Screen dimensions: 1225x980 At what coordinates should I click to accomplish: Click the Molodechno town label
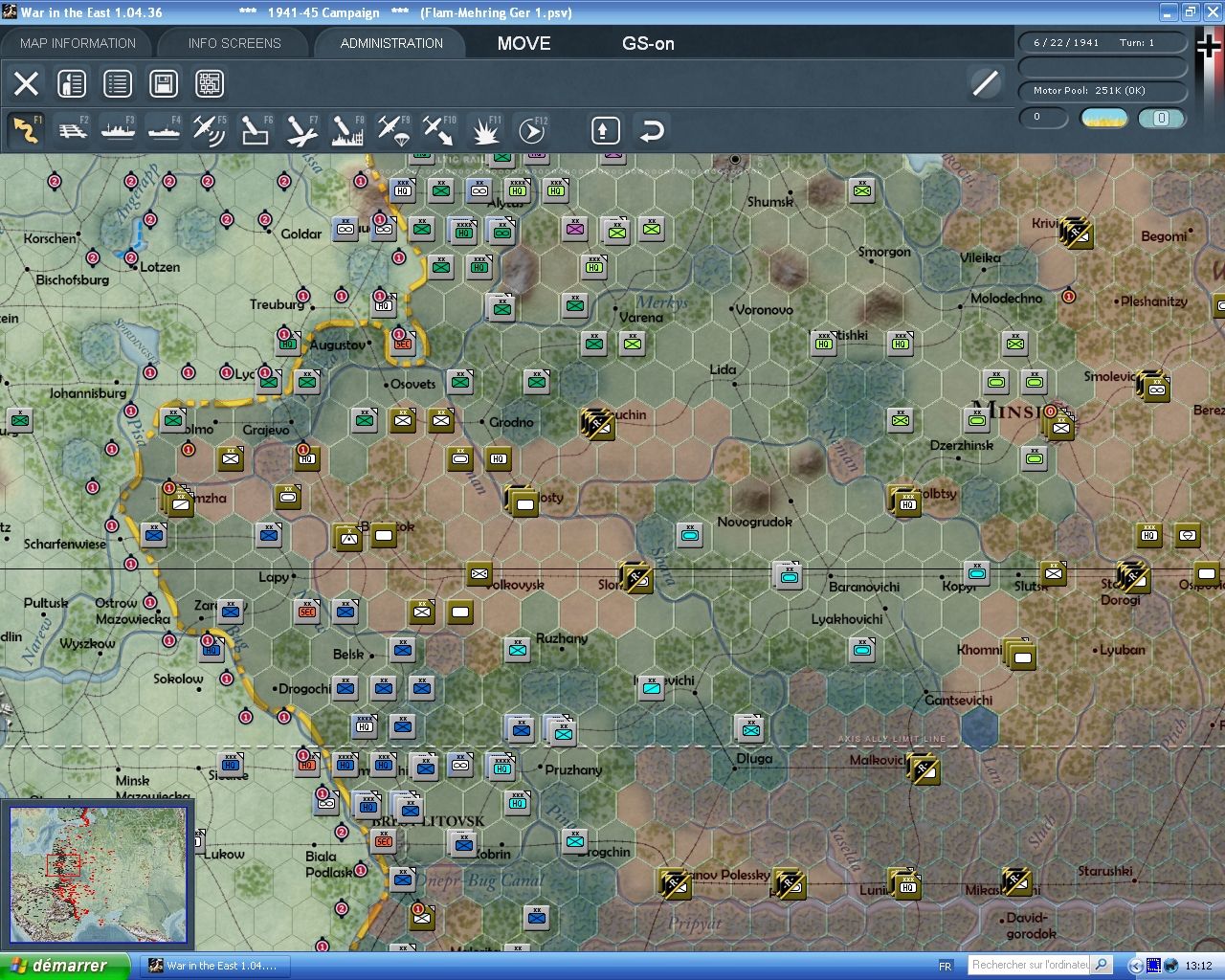(1006, 299)
